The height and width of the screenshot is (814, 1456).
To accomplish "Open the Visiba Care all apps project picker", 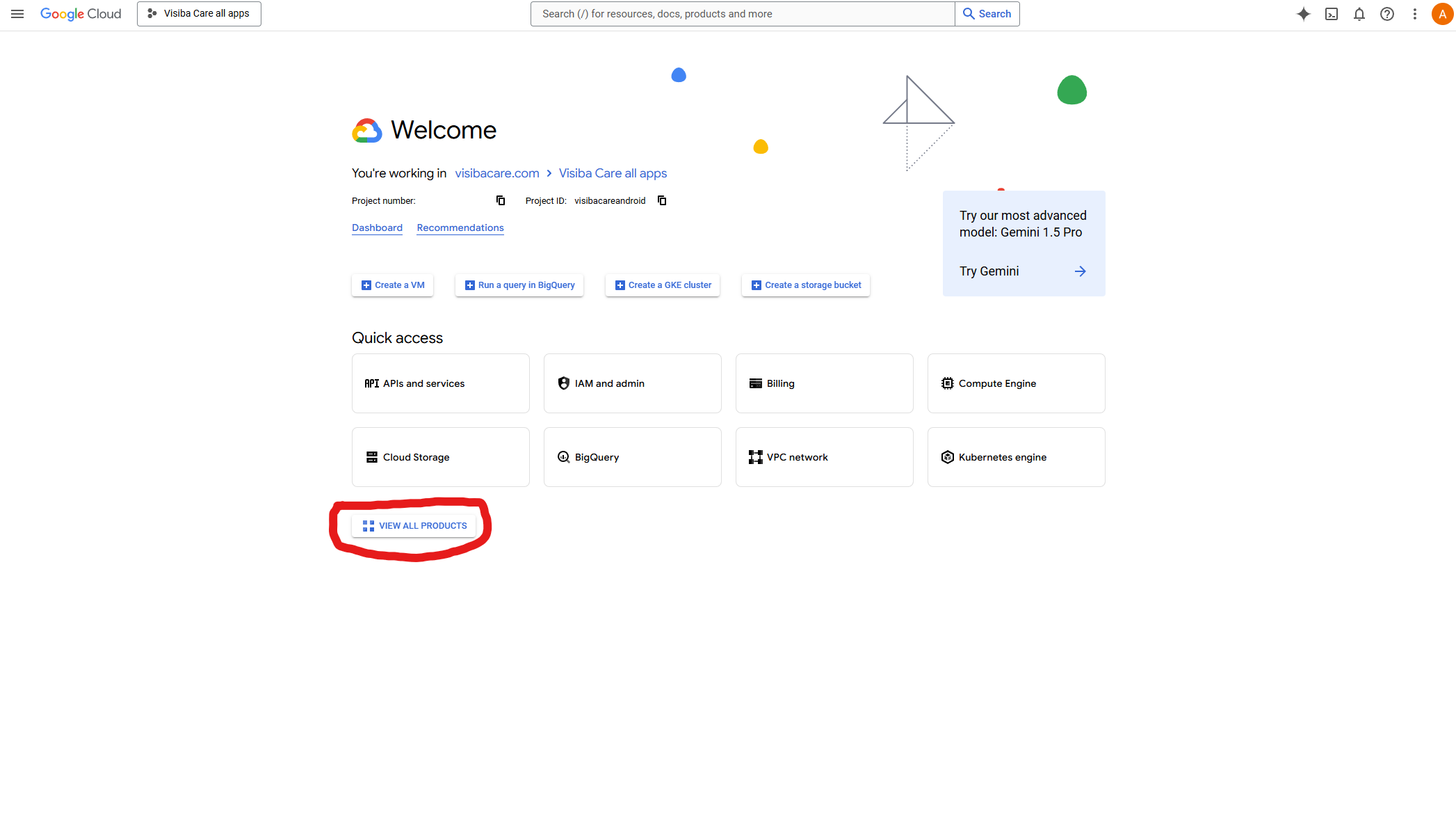I will click(199, 14).
